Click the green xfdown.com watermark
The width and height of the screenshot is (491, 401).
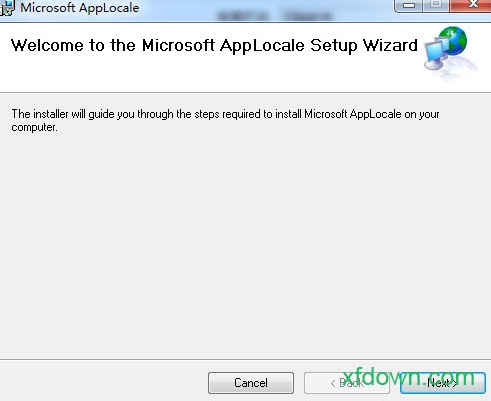point(409,377)
